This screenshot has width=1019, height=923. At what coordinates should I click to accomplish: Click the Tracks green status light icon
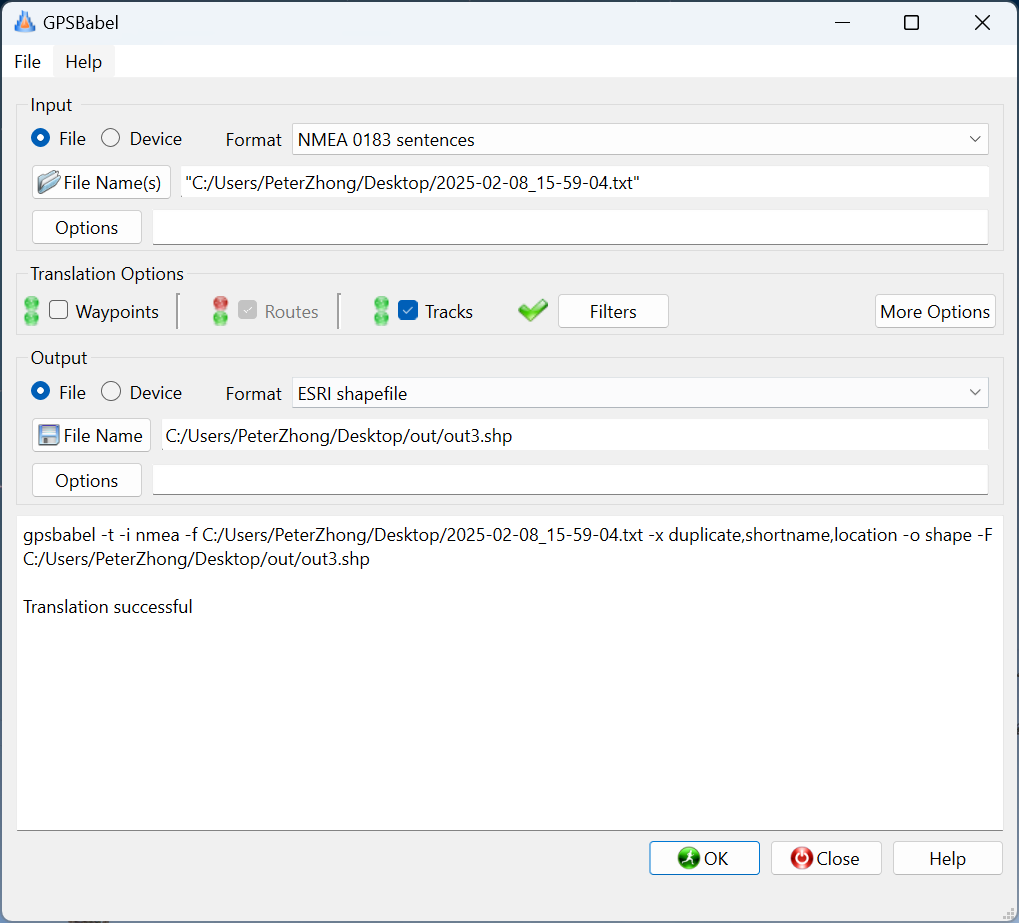pos(381,311)
